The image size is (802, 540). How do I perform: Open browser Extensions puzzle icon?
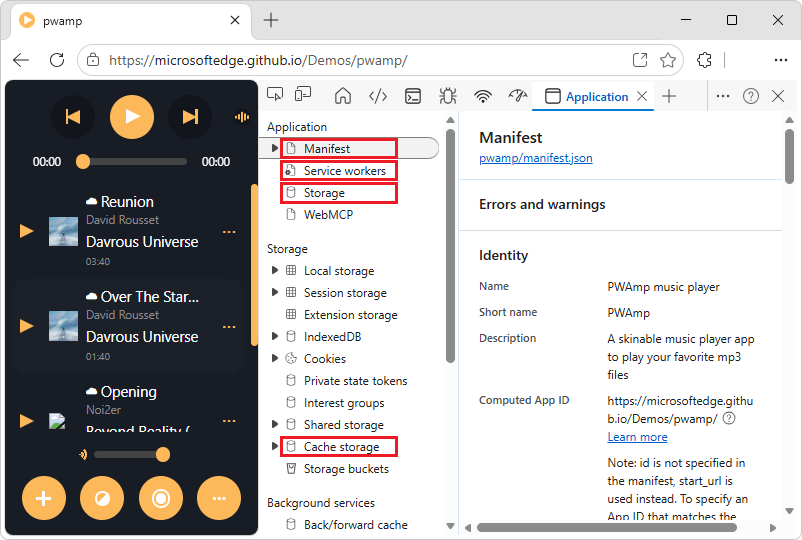pos(704,60)
